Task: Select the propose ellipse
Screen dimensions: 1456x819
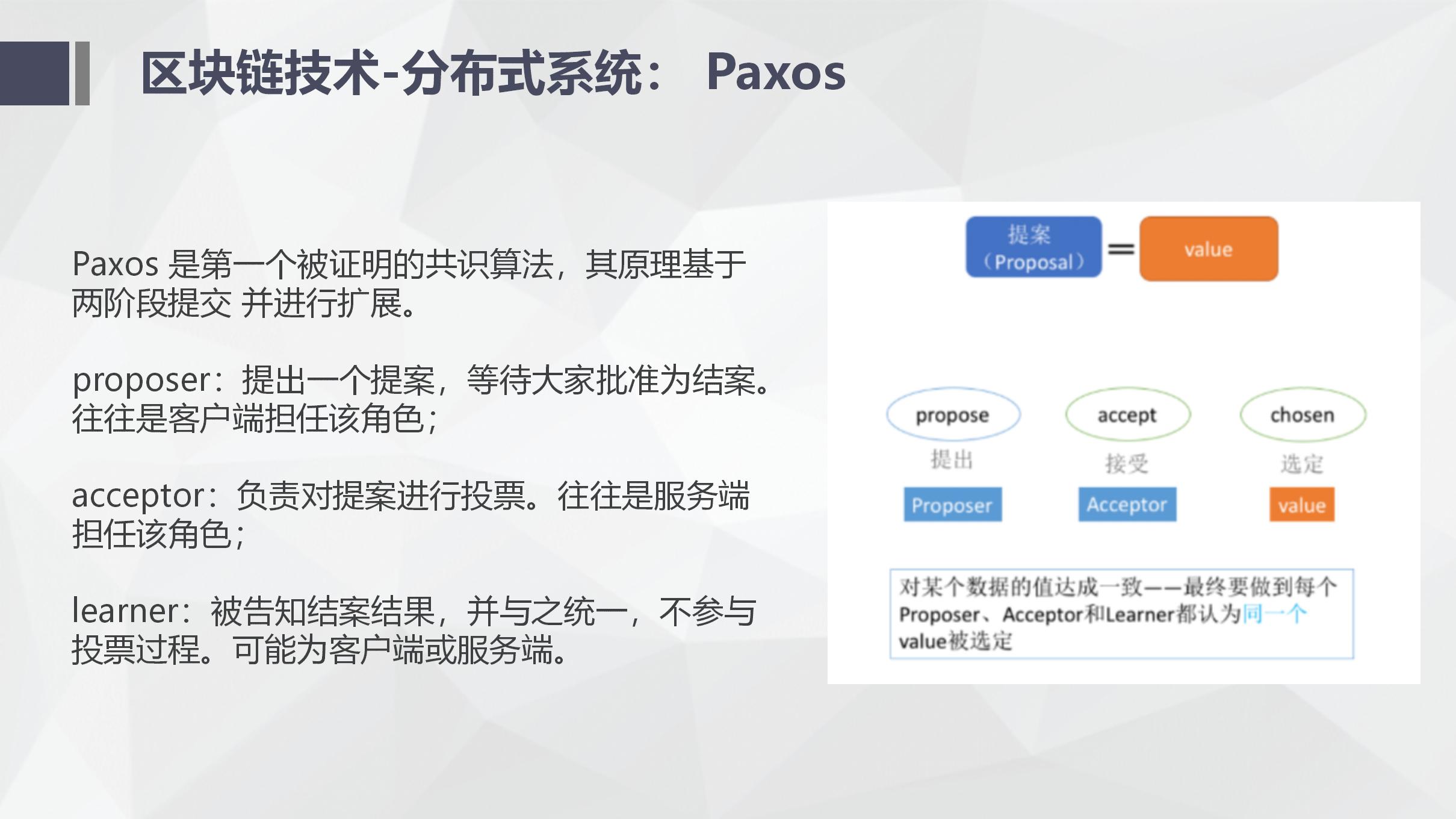Action: pos(953,415)
